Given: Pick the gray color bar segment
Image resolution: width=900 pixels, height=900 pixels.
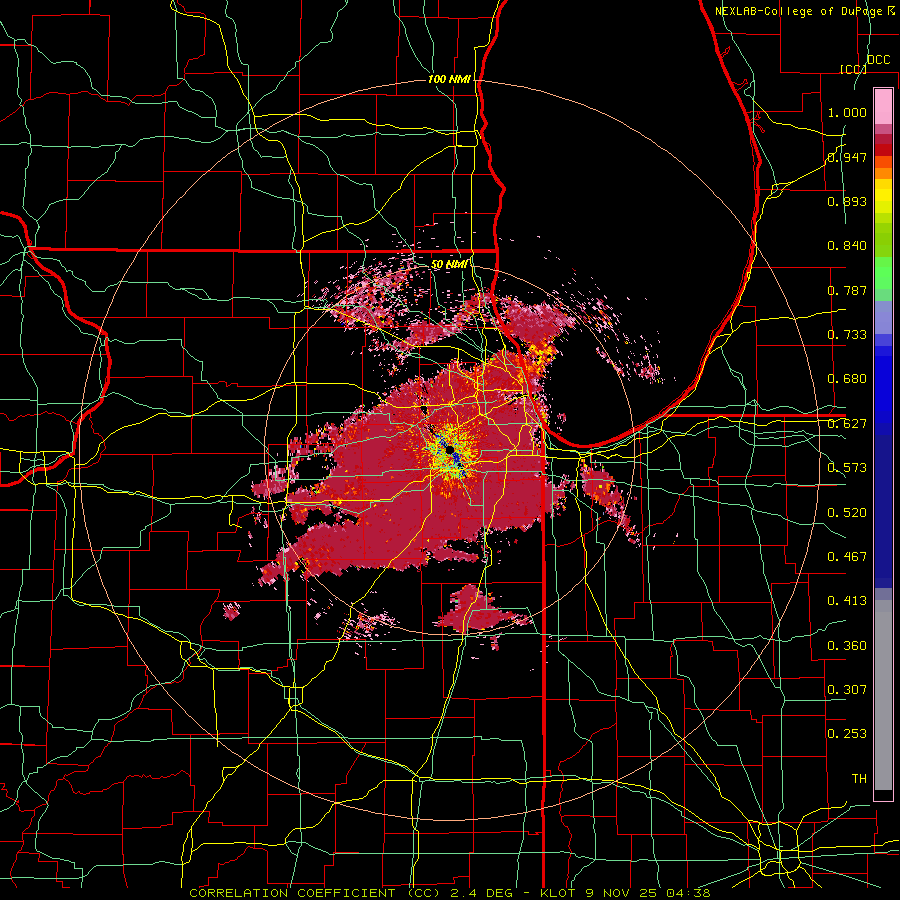Looking at the screenshot, I should click(883, 695).
